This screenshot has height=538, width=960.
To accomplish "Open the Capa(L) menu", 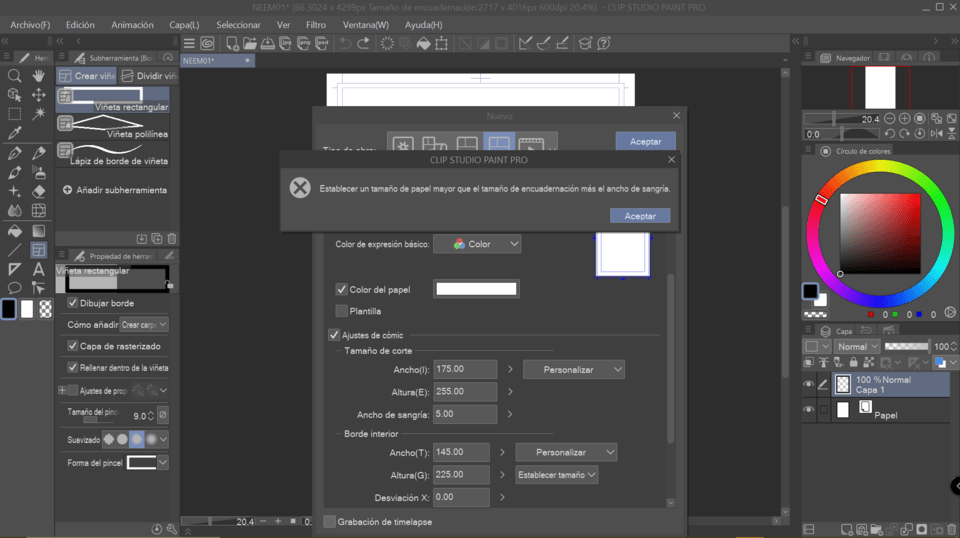I will [x=184, y=24].
